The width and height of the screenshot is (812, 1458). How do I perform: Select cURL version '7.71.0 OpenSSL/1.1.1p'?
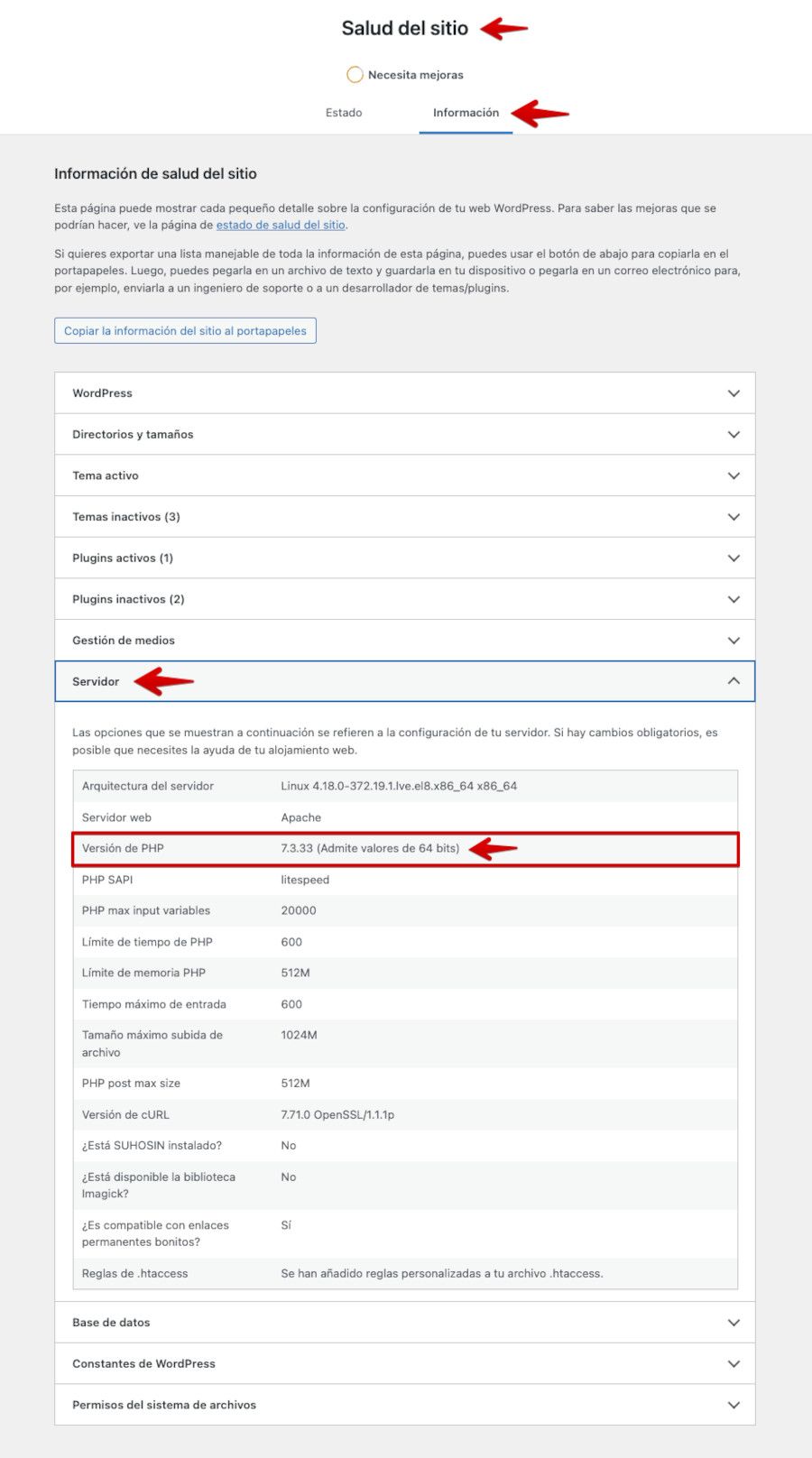tap(337, 1114)
